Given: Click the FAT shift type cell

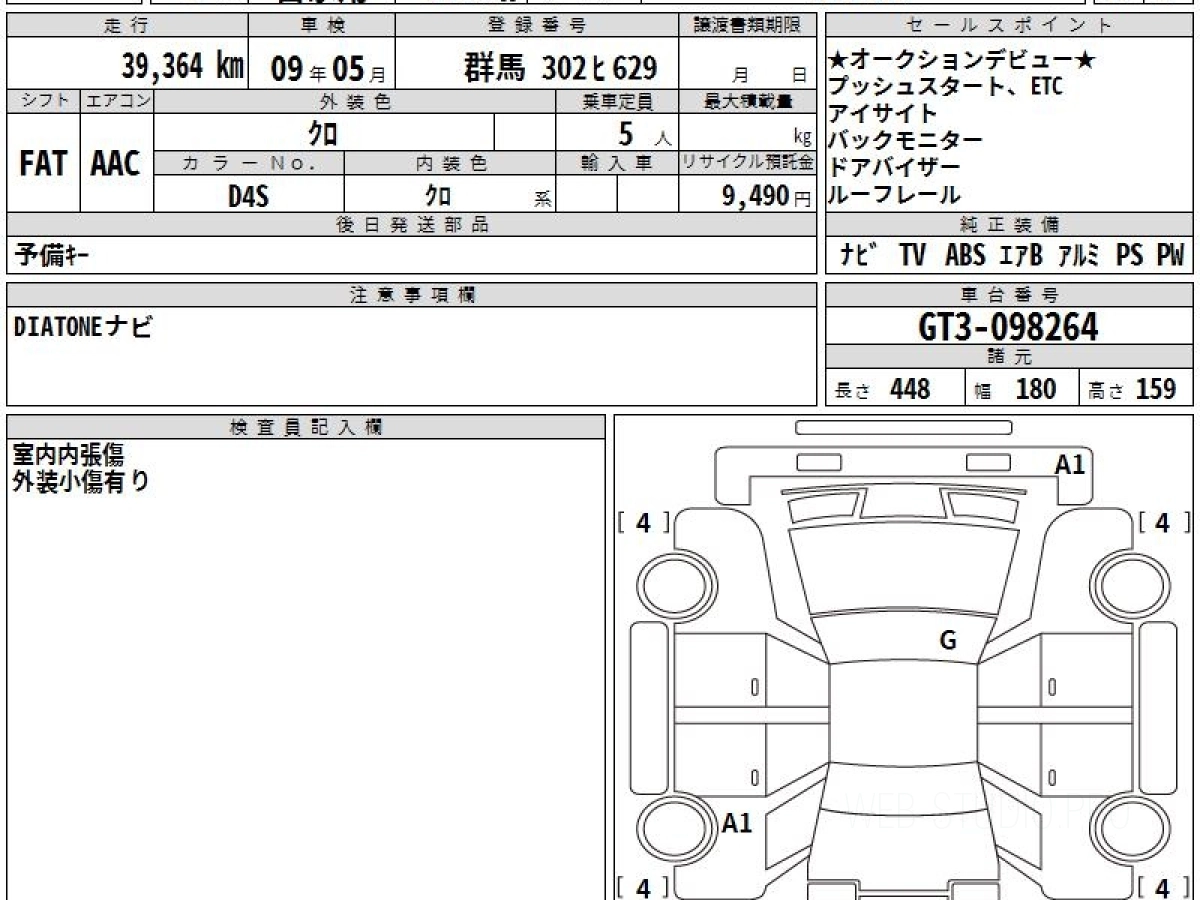Looking at the screenshot, I should (x=43, y=165).
